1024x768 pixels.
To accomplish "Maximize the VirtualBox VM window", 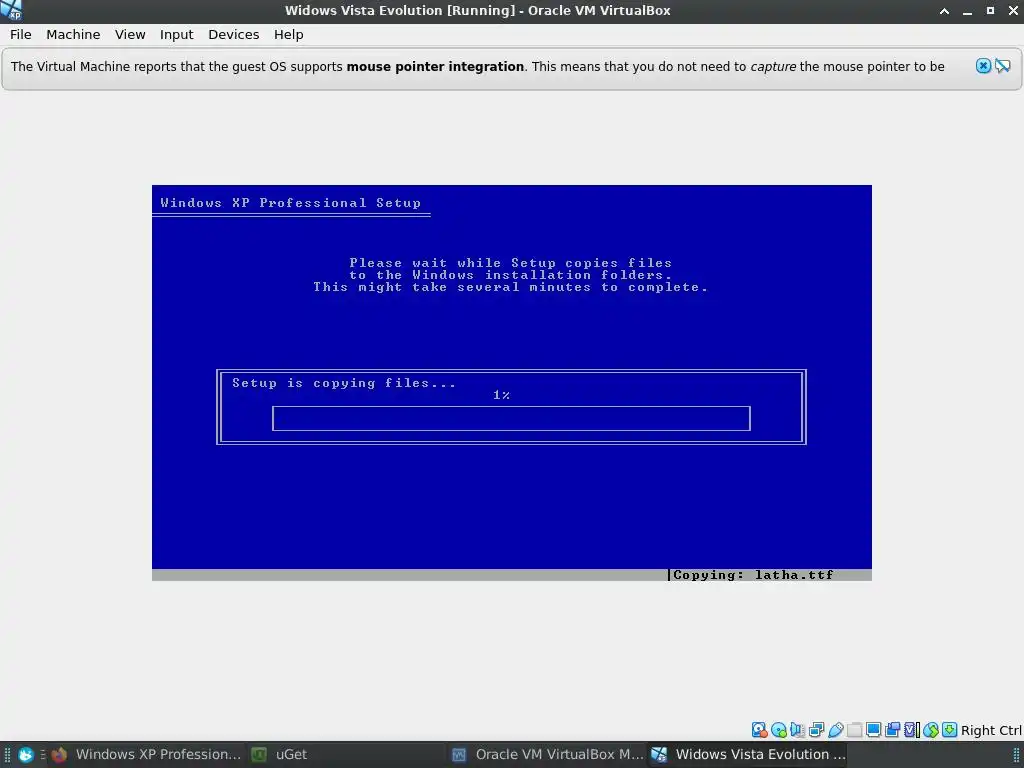I will coord(991,10).
